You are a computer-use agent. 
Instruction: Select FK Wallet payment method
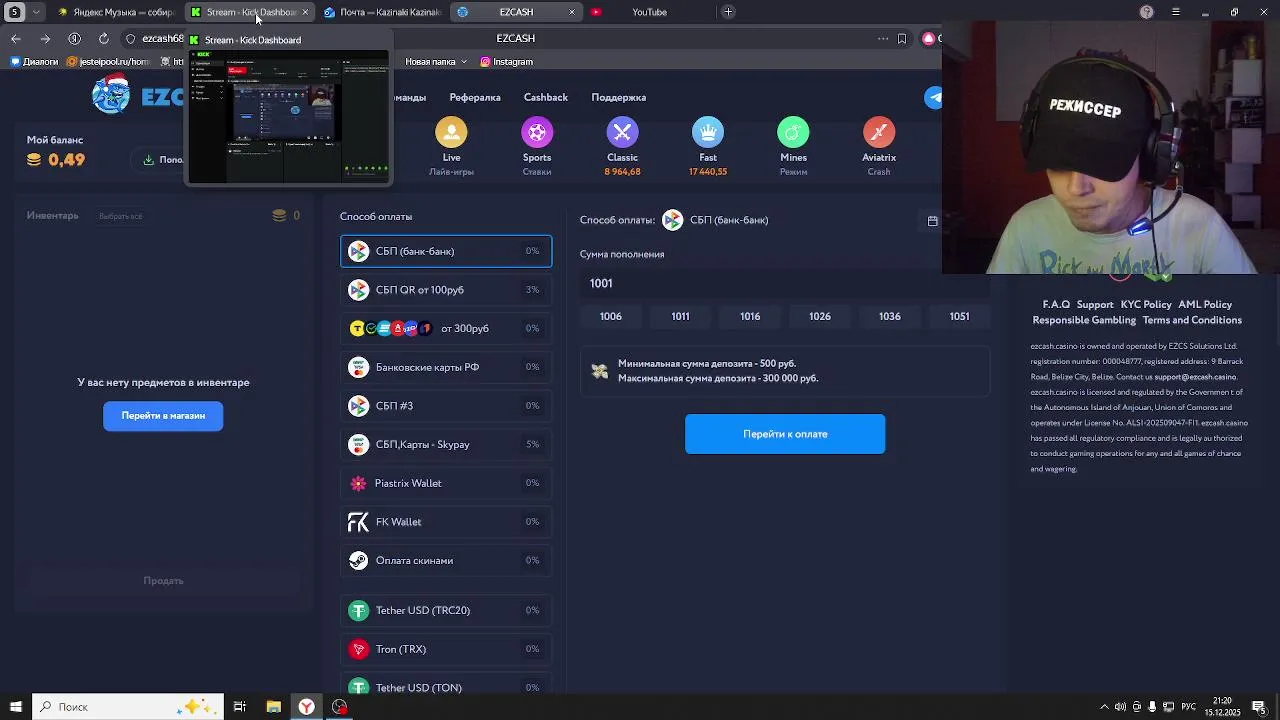coord(446,522)
